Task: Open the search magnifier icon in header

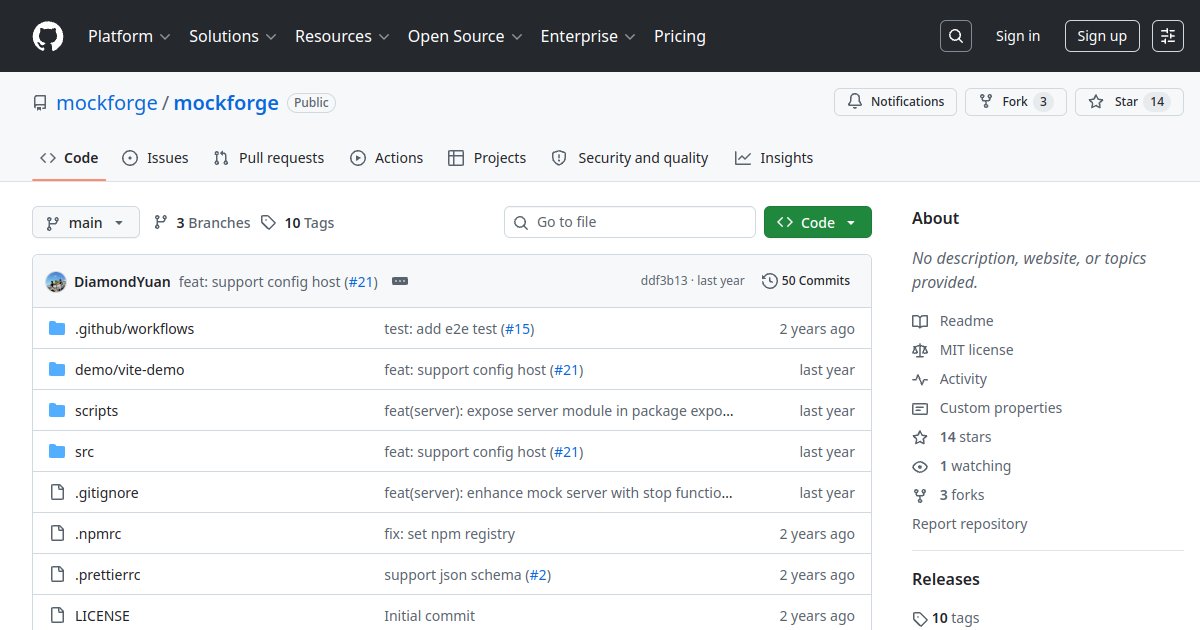Action: tap(956, 36)
